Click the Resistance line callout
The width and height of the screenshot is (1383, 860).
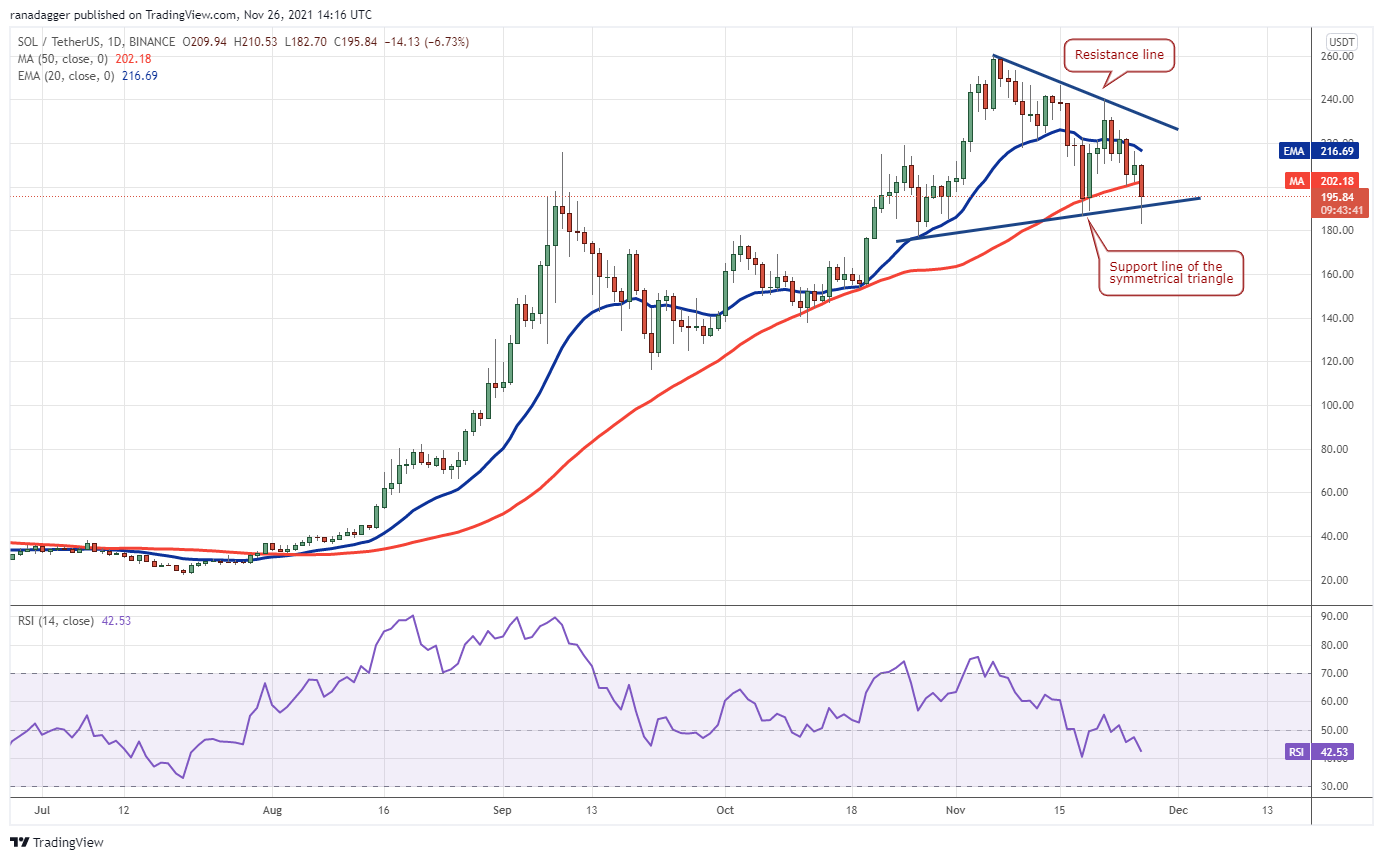(1119, 55)
